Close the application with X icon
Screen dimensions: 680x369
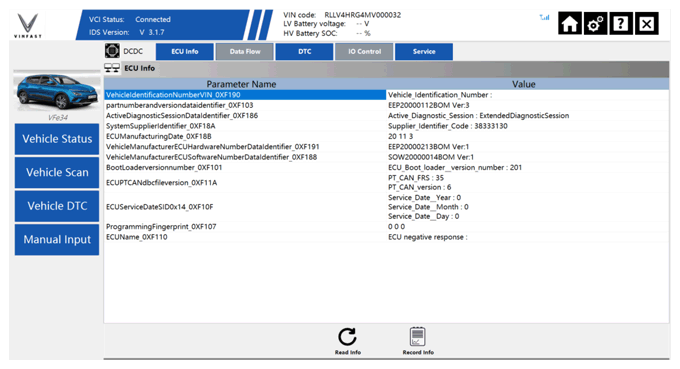(646, 23)
